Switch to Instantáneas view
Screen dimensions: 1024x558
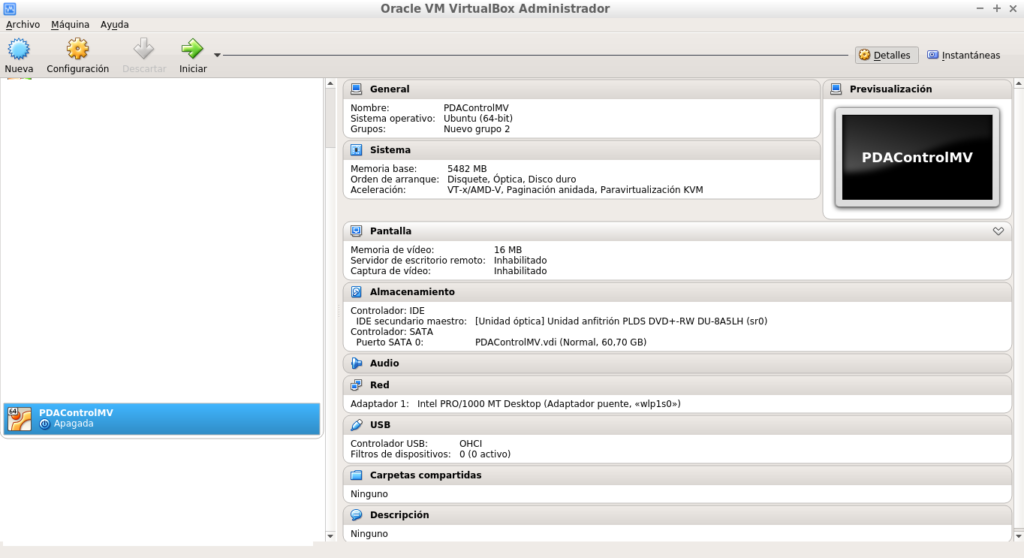[964, 55]
